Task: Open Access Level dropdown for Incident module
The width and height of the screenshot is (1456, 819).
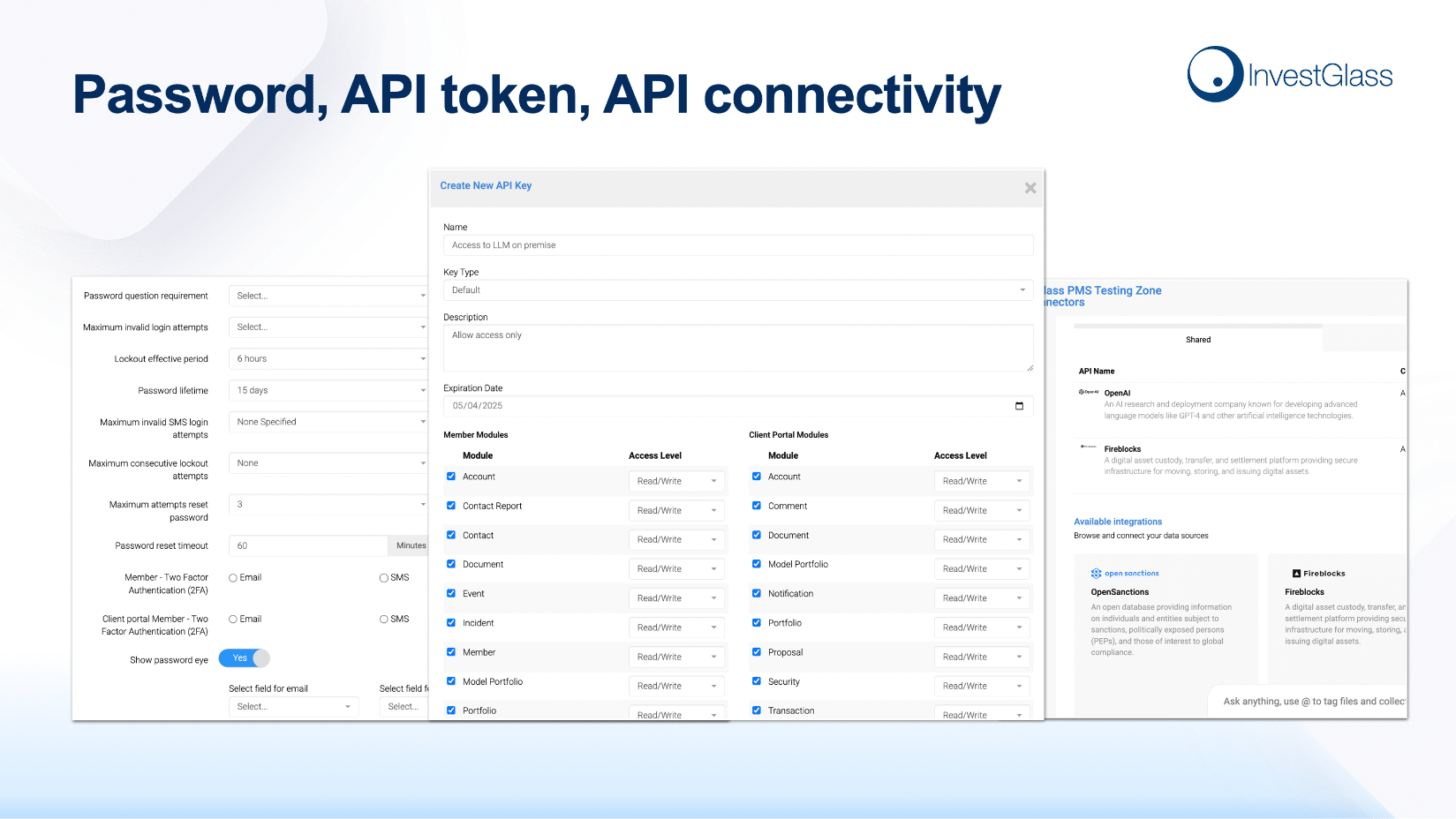Action: coord(677,627)
